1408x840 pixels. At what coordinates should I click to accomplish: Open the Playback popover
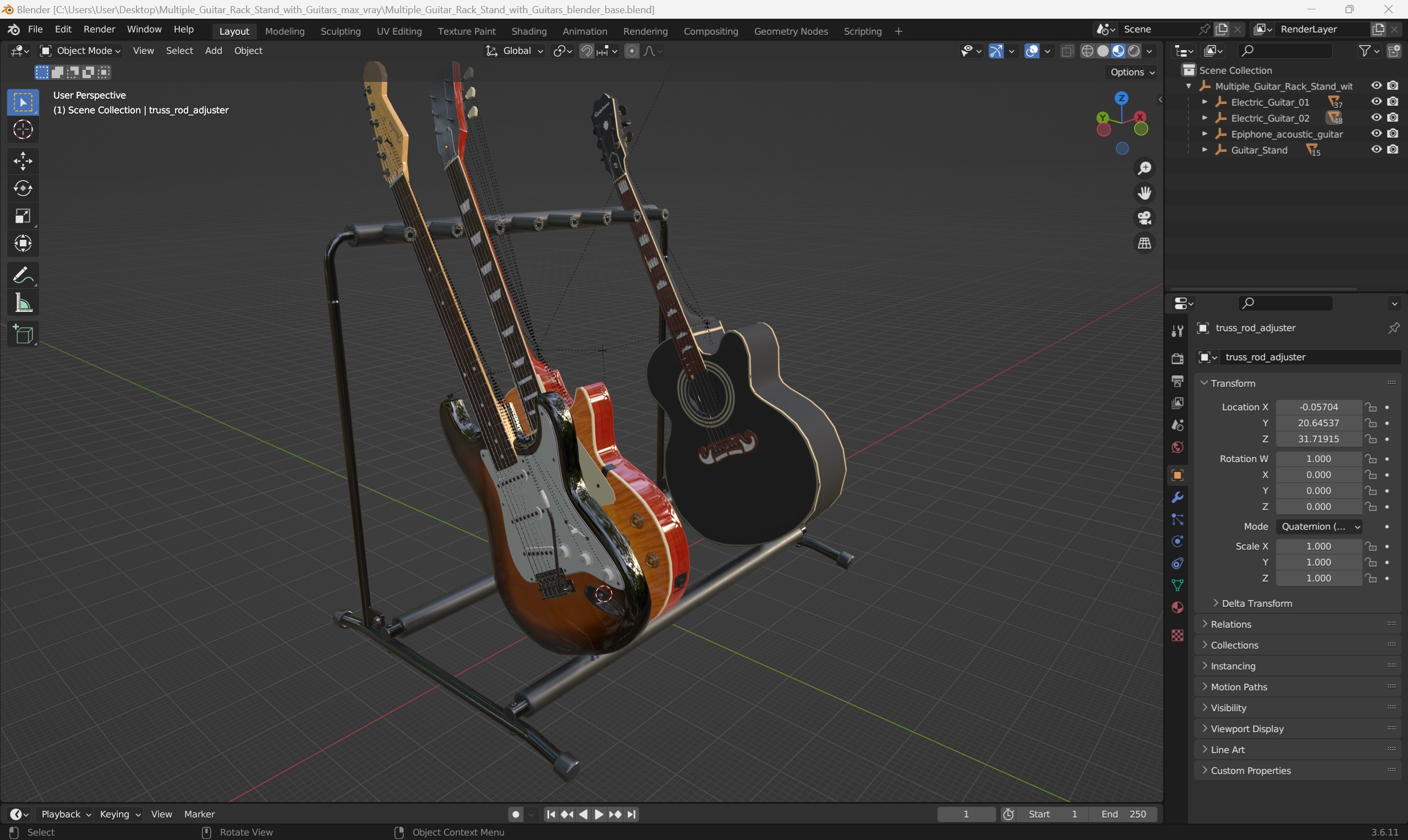(x=65, y=814)
